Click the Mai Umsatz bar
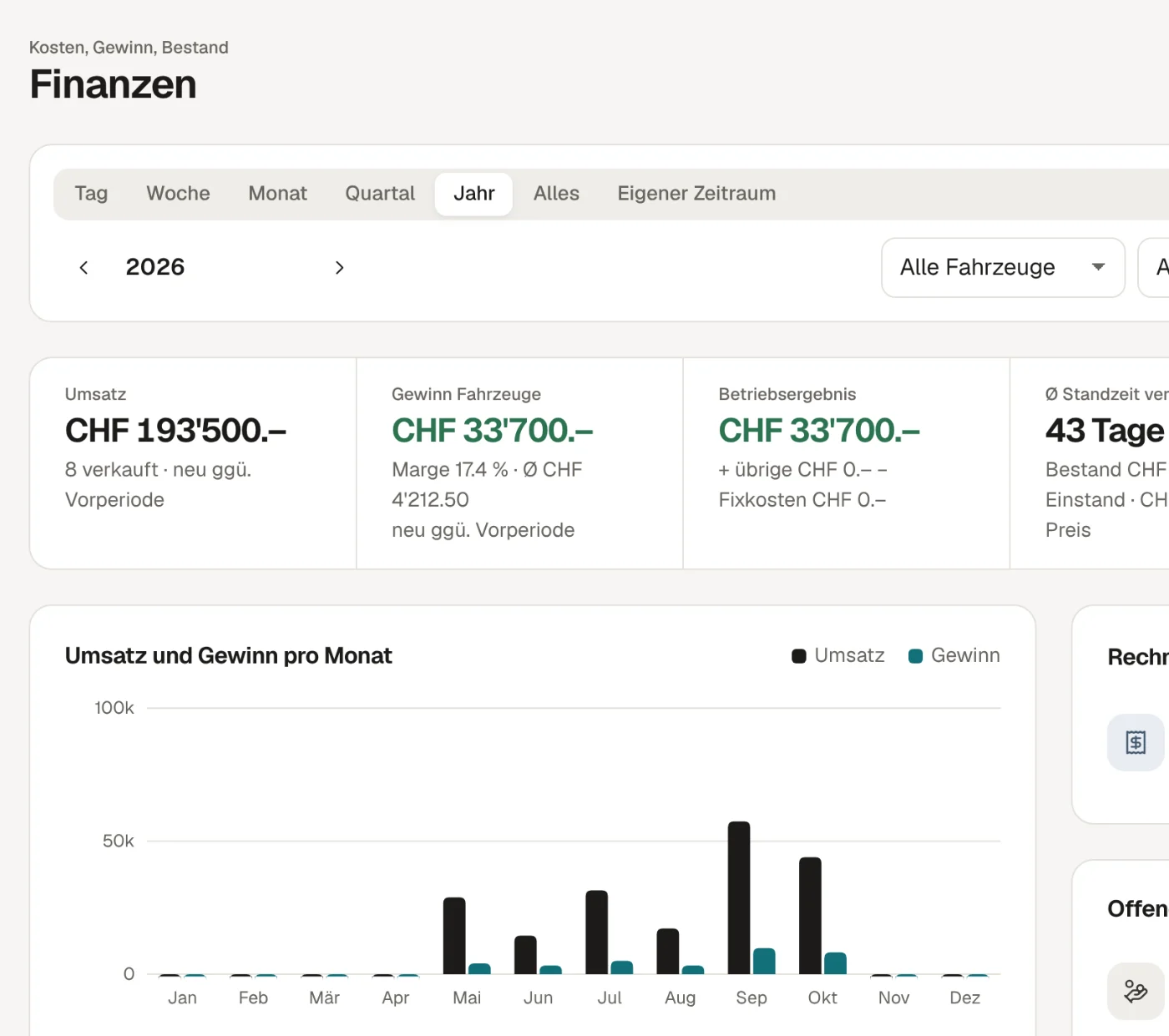 point(454,936)
